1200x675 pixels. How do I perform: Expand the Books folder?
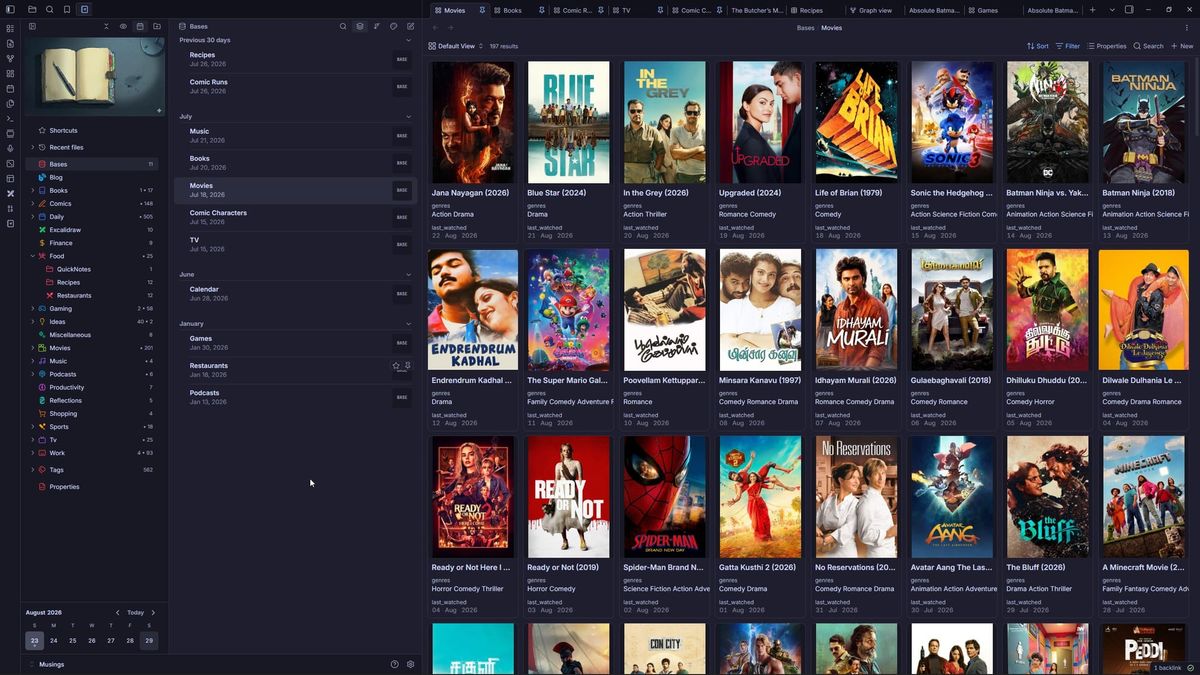pyautogui.click(x=32, y=190)
